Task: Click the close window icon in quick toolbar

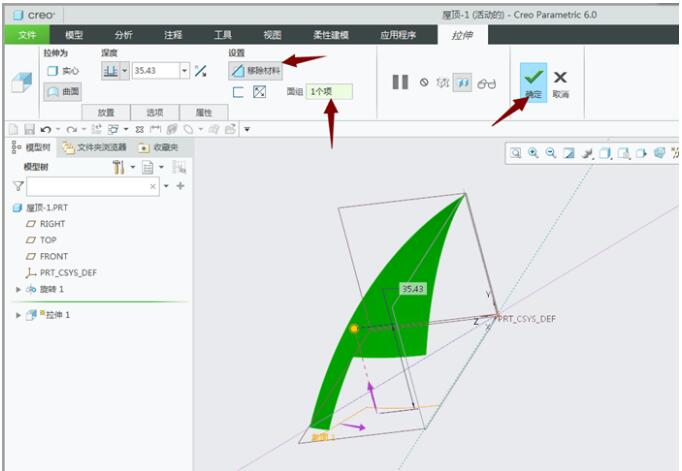Action: [140, 129]
